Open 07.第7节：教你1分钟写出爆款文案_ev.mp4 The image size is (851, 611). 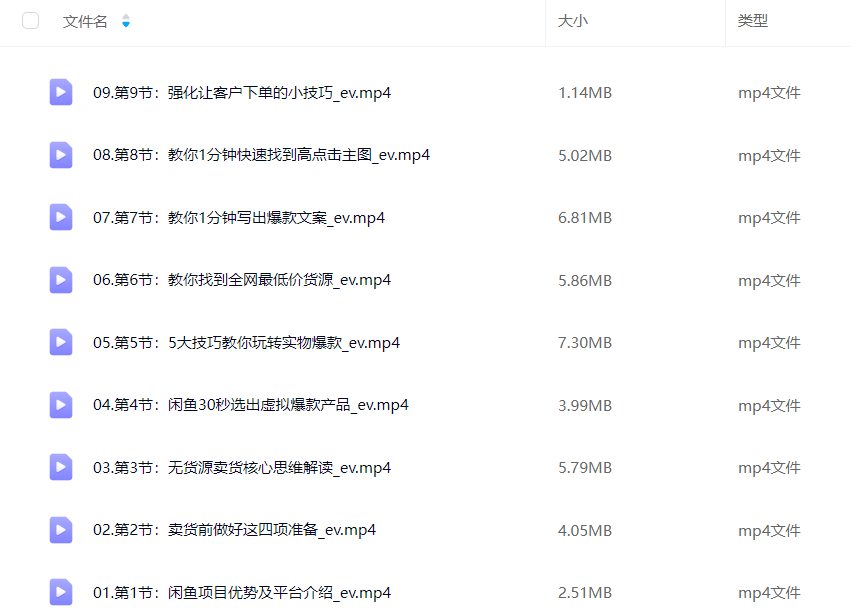[x=239, y=218]
